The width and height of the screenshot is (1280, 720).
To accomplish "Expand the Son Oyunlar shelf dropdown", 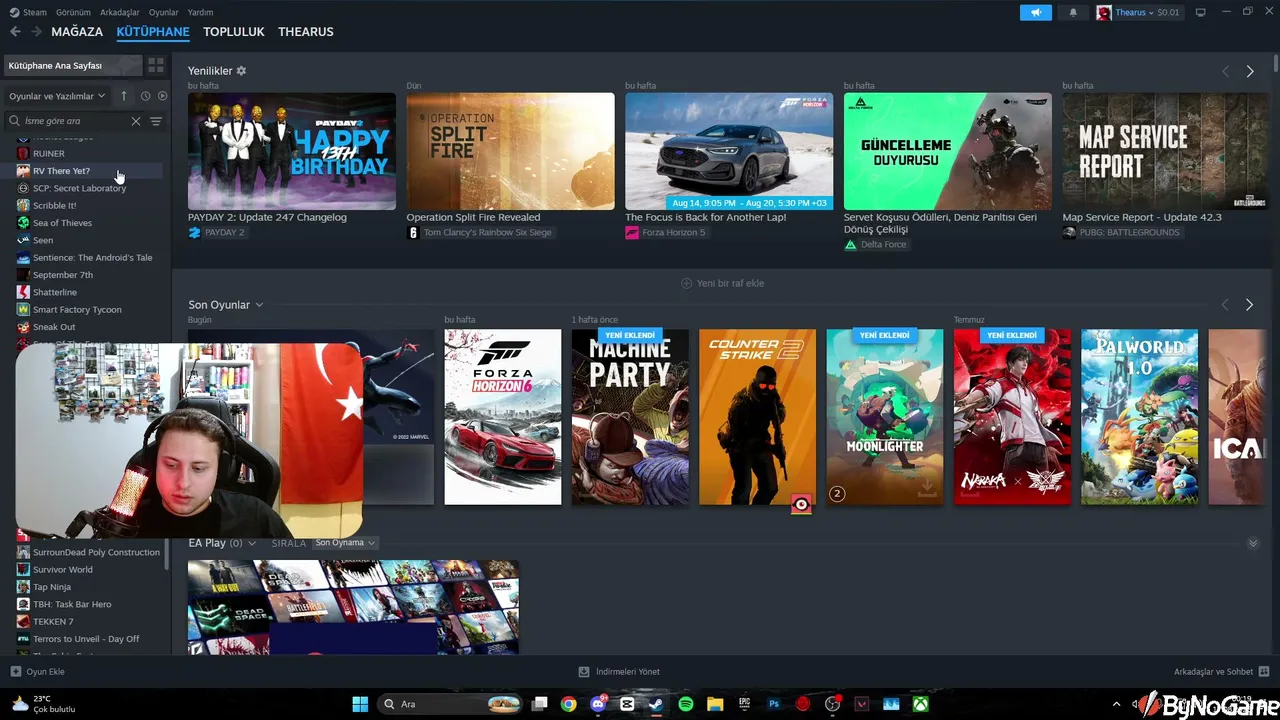I will pyautogui.click(x=259, y=305).
